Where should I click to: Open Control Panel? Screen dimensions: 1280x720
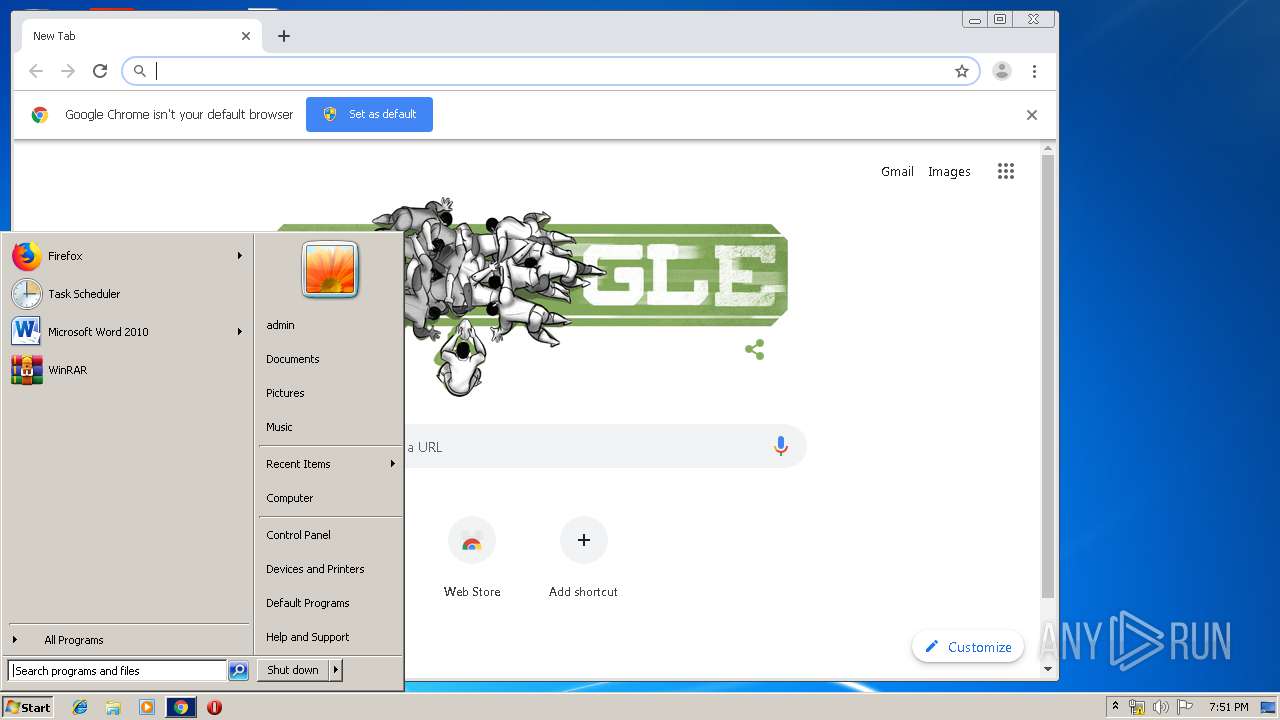[298, 535]
